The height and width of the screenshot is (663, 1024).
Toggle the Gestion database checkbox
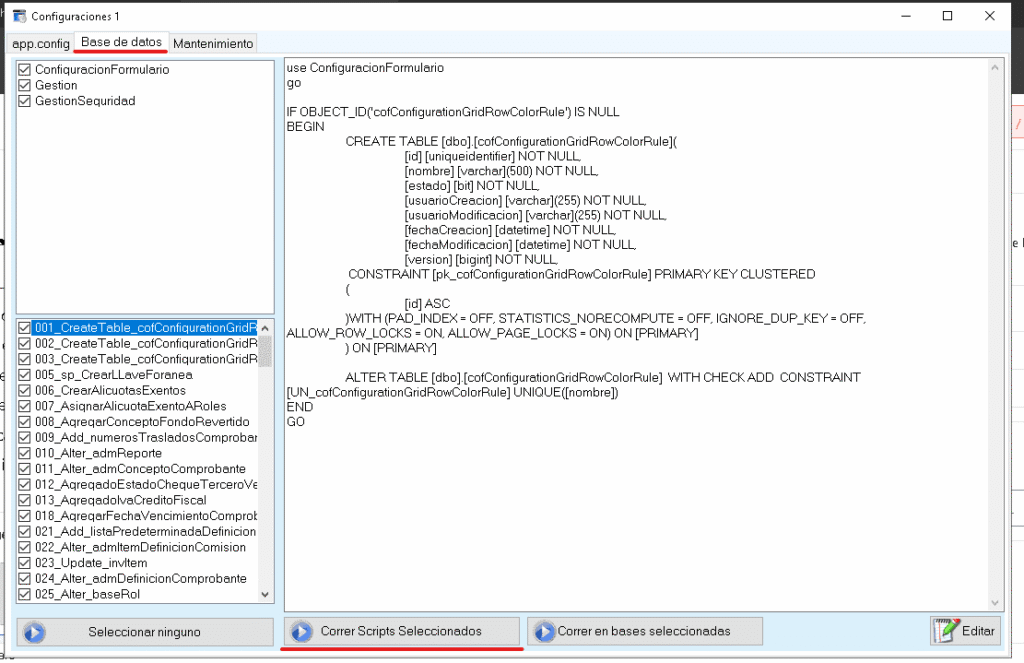click(26, 86)
